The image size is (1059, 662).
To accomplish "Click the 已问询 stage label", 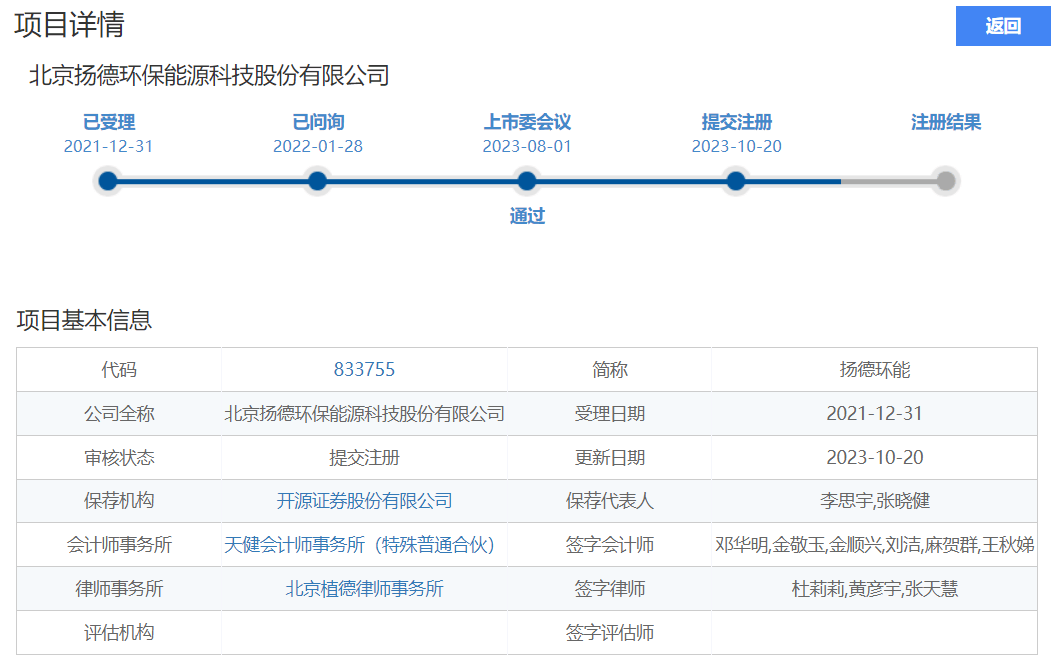I will click(x=318, y=122).
